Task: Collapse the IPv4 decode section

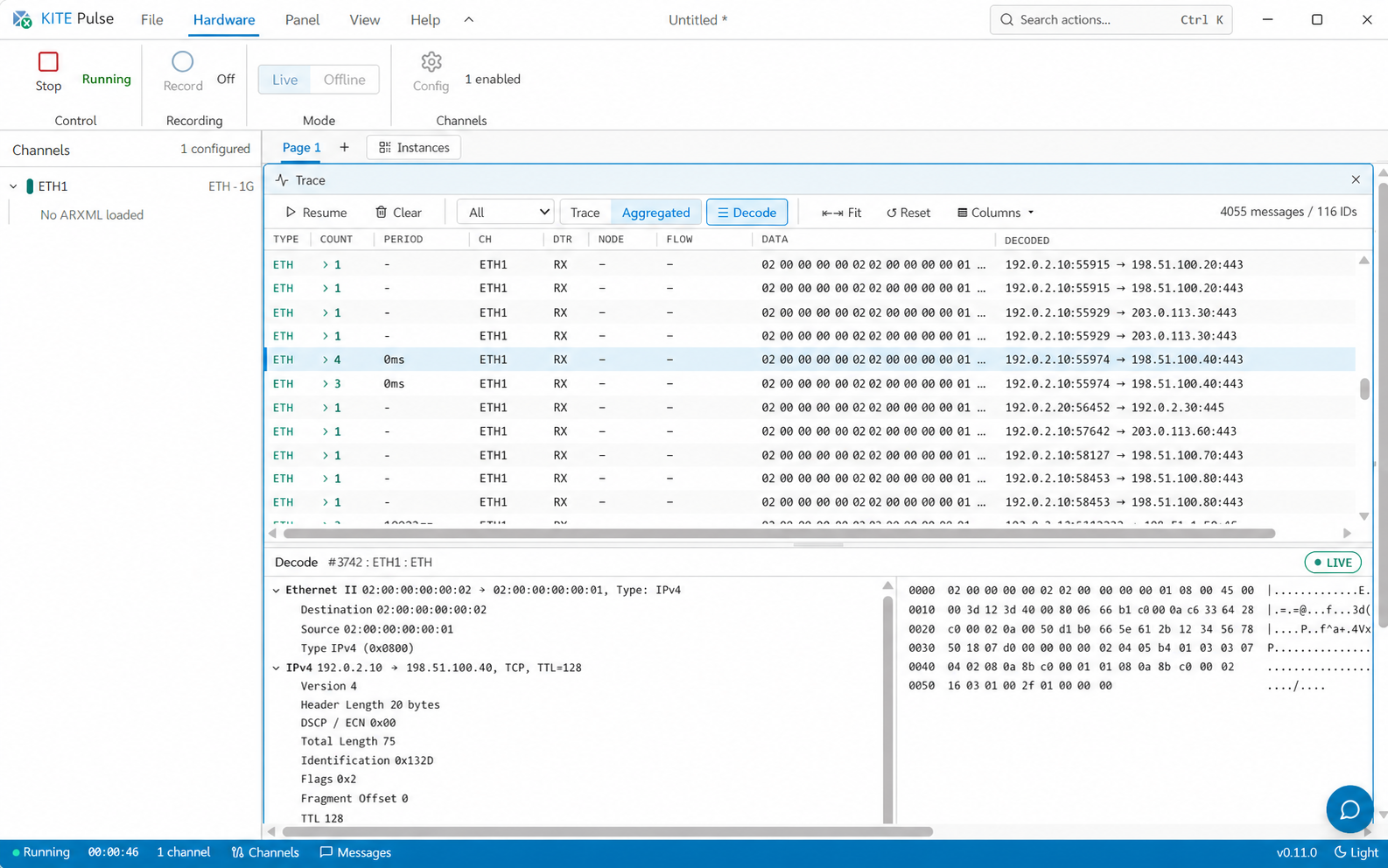Action: [x=277, y=668]
